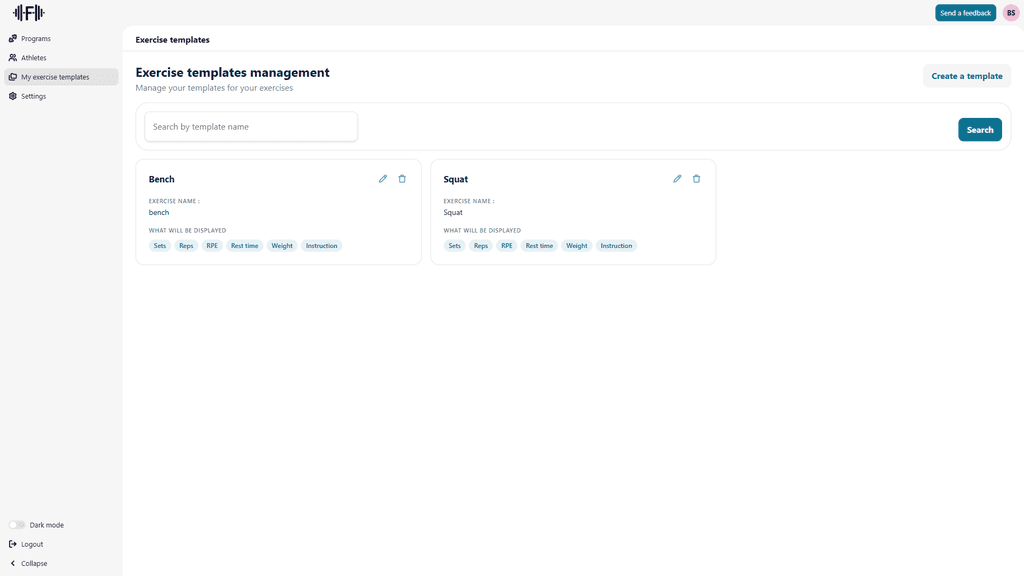Focus the Search by template name field
This screenshot has height=576, width=1024.
[x=251, y=127]
